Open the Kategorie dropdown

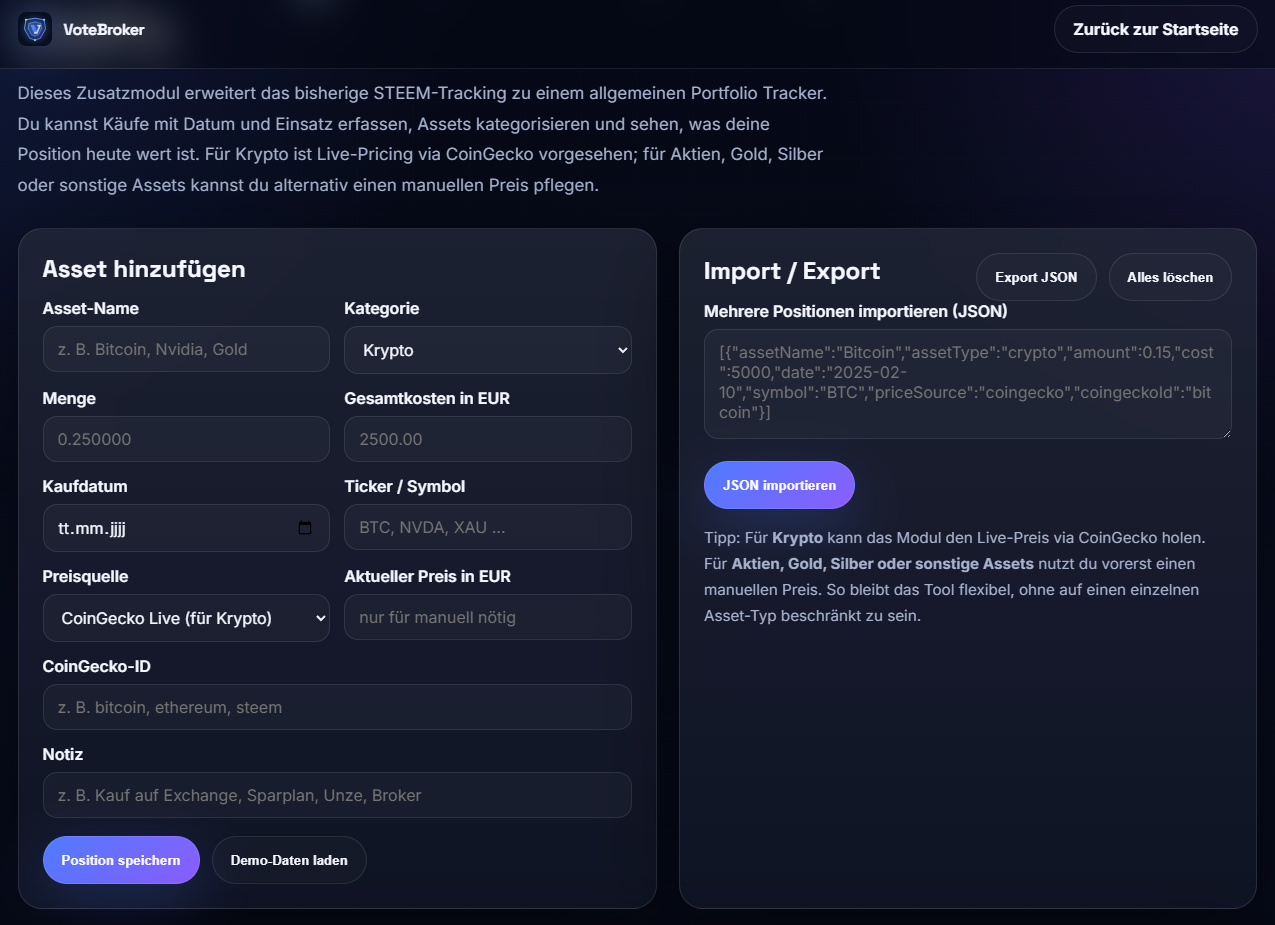(487, 350)
